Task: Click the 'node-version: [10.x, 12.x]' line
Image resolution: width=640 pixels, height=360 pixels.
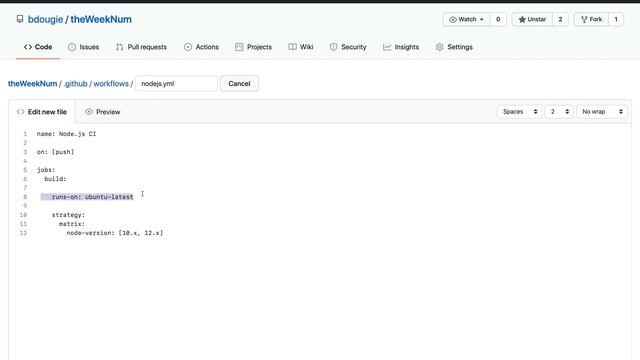Action: (115, 233)
